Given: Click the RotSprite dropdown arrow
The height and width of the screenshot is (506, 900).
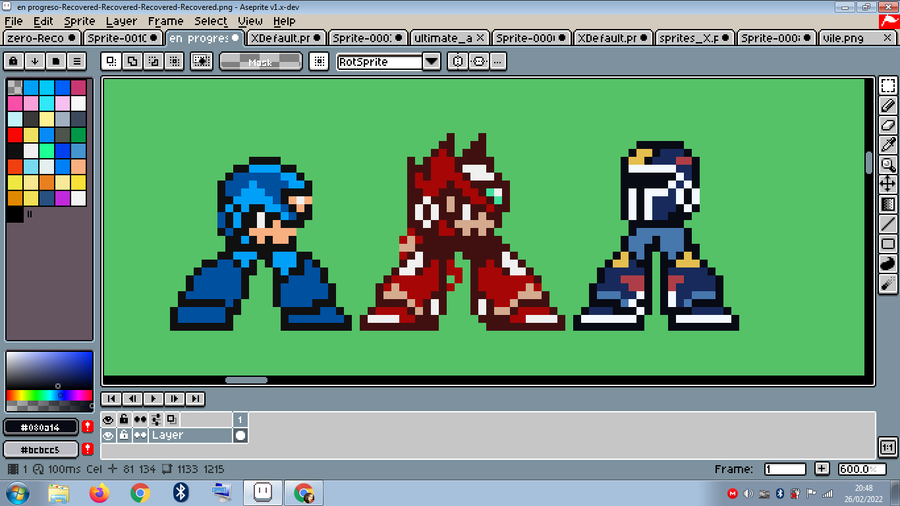Looking at the screenshot, I should click(x=432, y=61).
